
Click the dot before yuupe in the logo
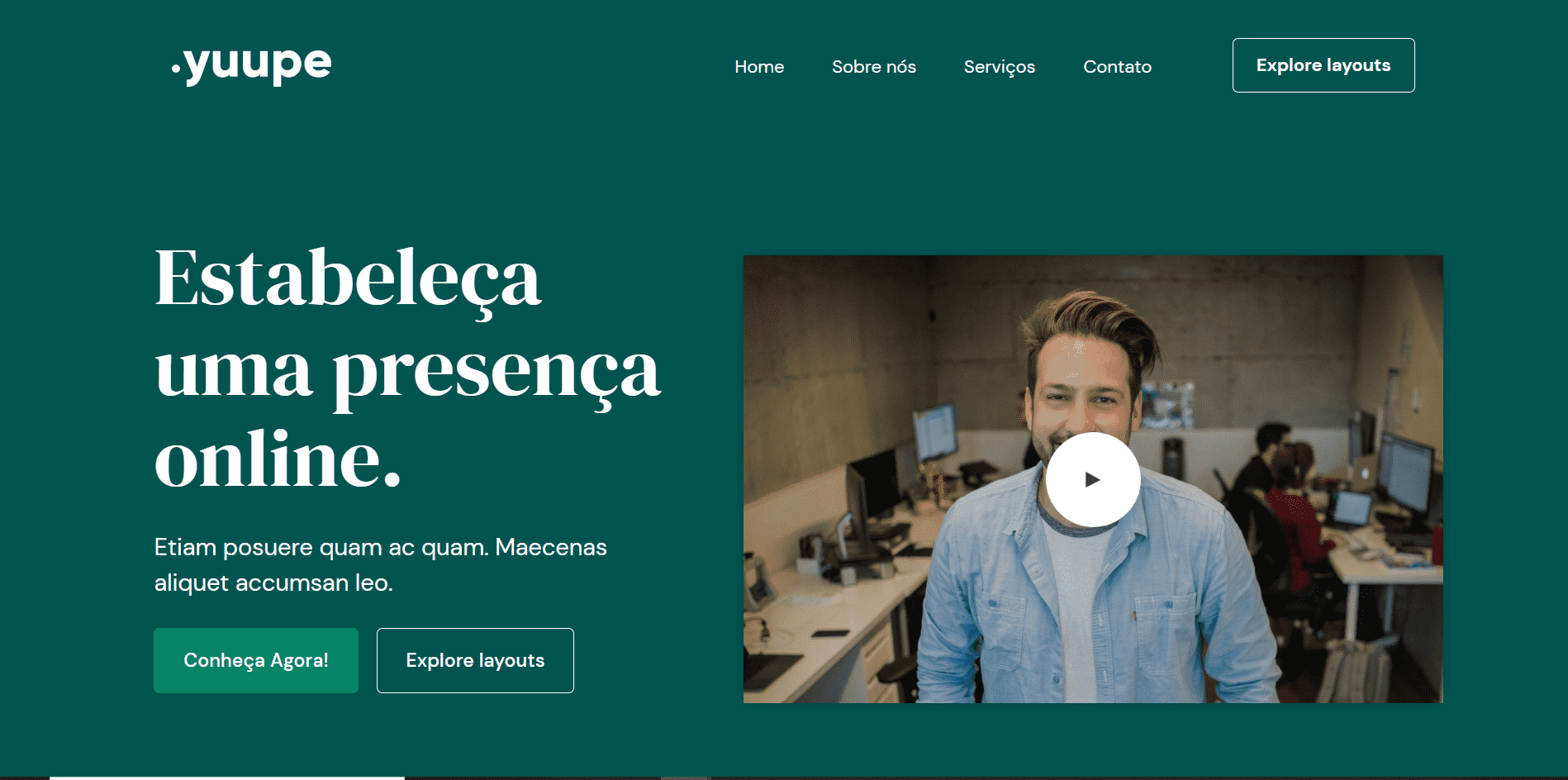pyautogui.click(x=176, y=69)
